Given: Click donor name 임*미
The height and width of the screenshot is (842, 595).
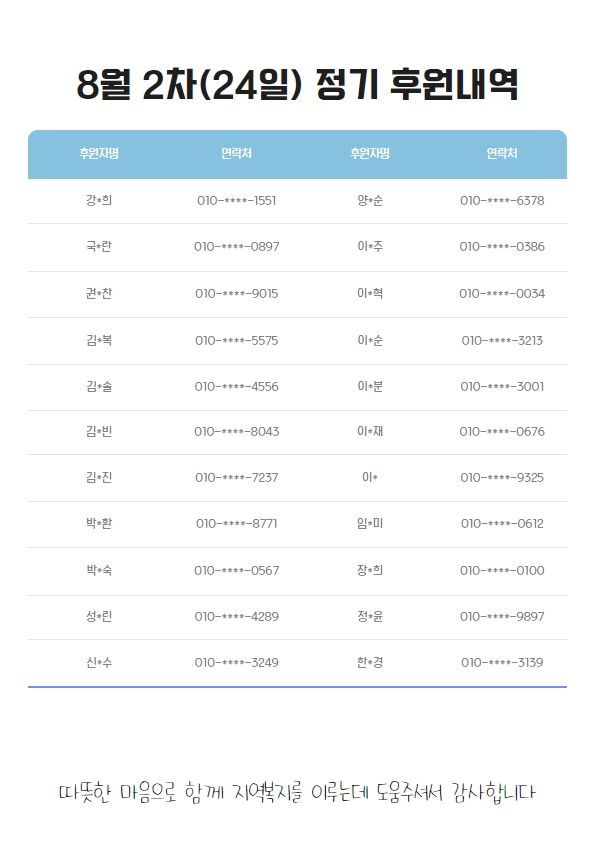Looking at the screenshot, I should tap(370, 524).
